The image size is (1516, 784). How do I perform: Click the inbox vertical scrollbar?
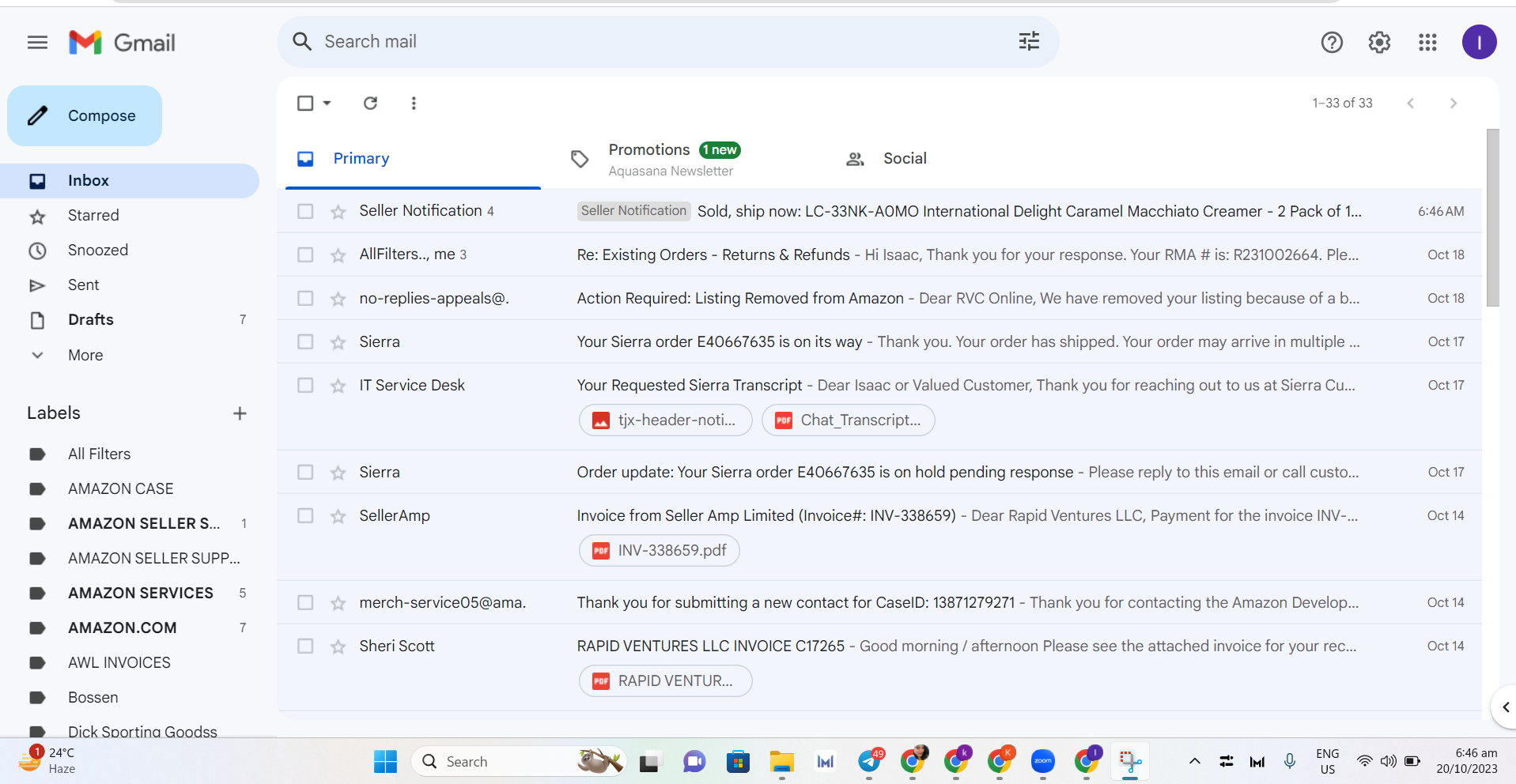pos(1492,217)
